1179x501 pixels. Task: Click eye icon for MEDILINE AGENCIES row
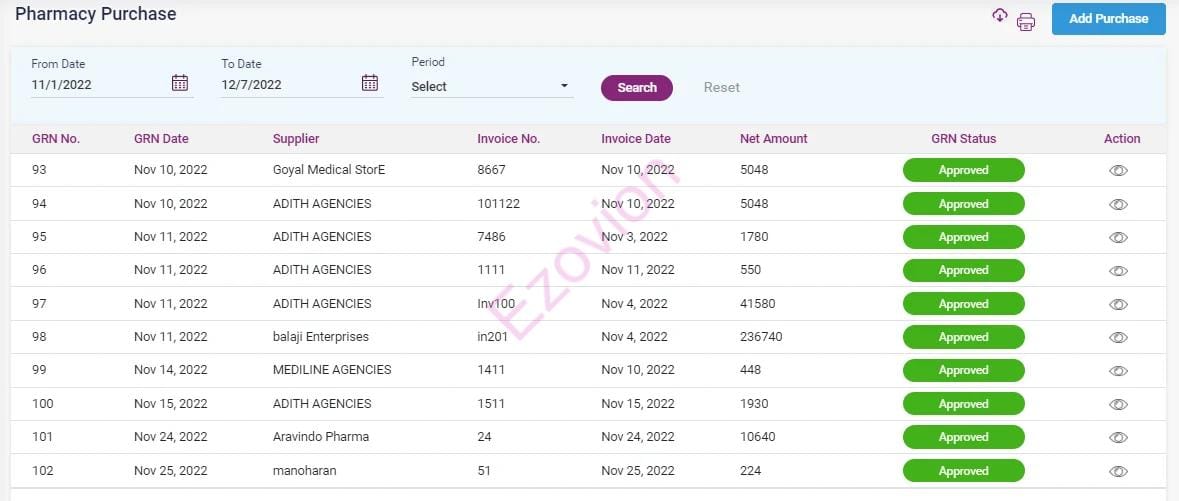click(1118, 371)
